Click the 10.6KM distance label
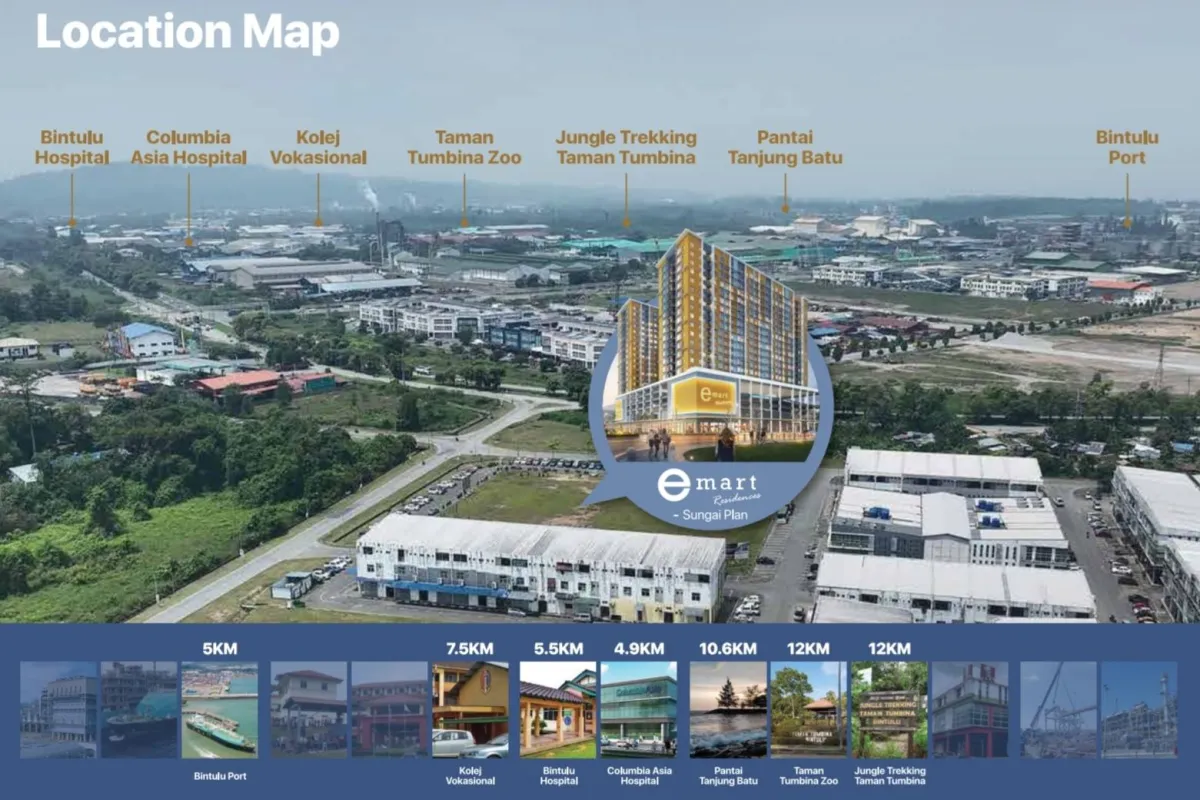1200x800 pixels. tap(728, 648)
